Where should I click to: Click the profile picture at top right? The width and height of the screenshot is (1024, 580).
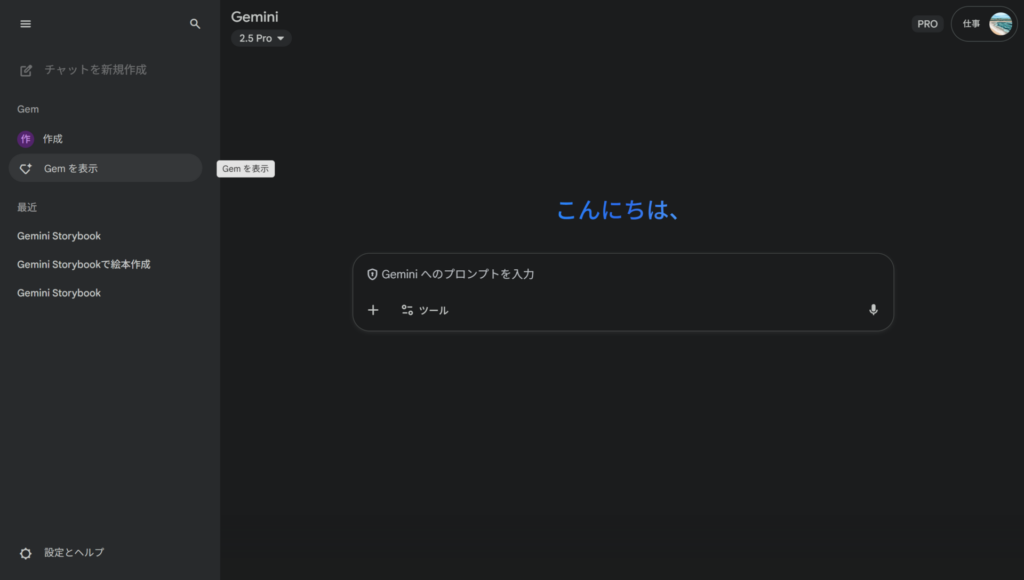(x=1000, y=24)
